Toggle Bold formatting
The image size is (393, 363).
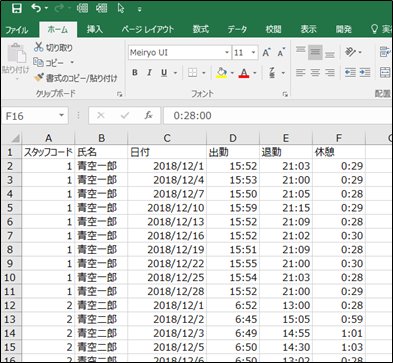(135, 72)
